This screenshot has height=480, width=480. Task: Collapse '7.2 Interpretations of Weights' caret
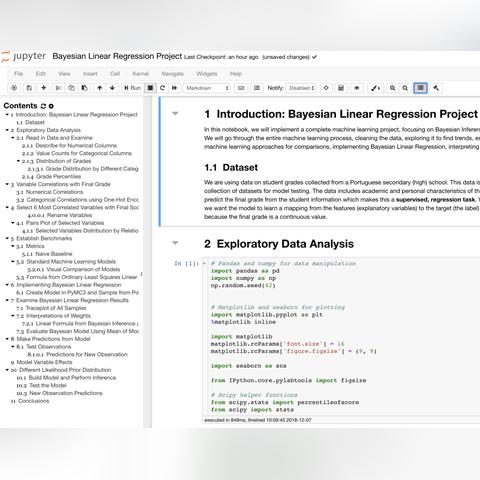click(x=13, y=316)
